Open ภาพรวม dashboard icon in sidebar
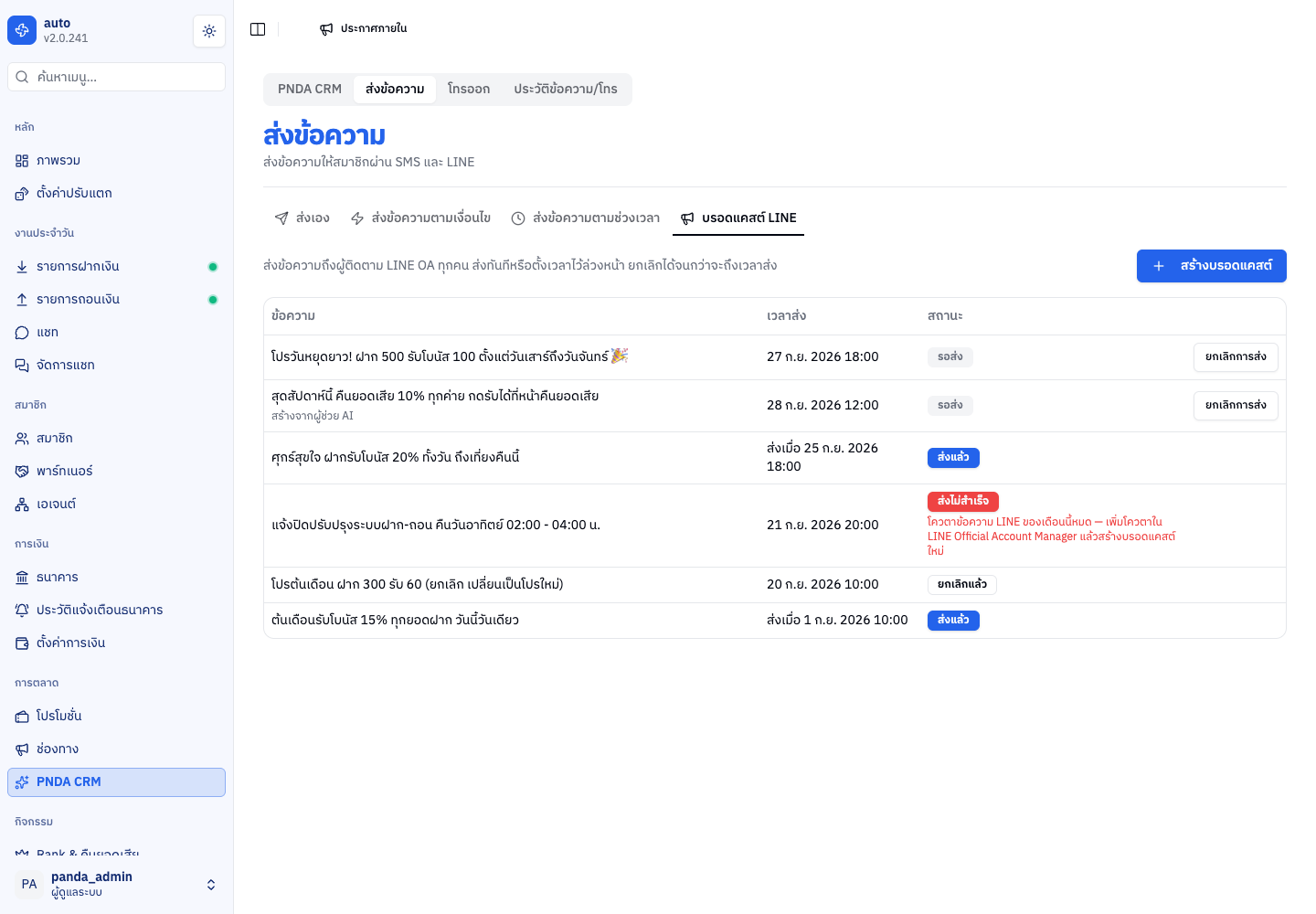This screenshot has height=914, width=1316. (22, 161)
